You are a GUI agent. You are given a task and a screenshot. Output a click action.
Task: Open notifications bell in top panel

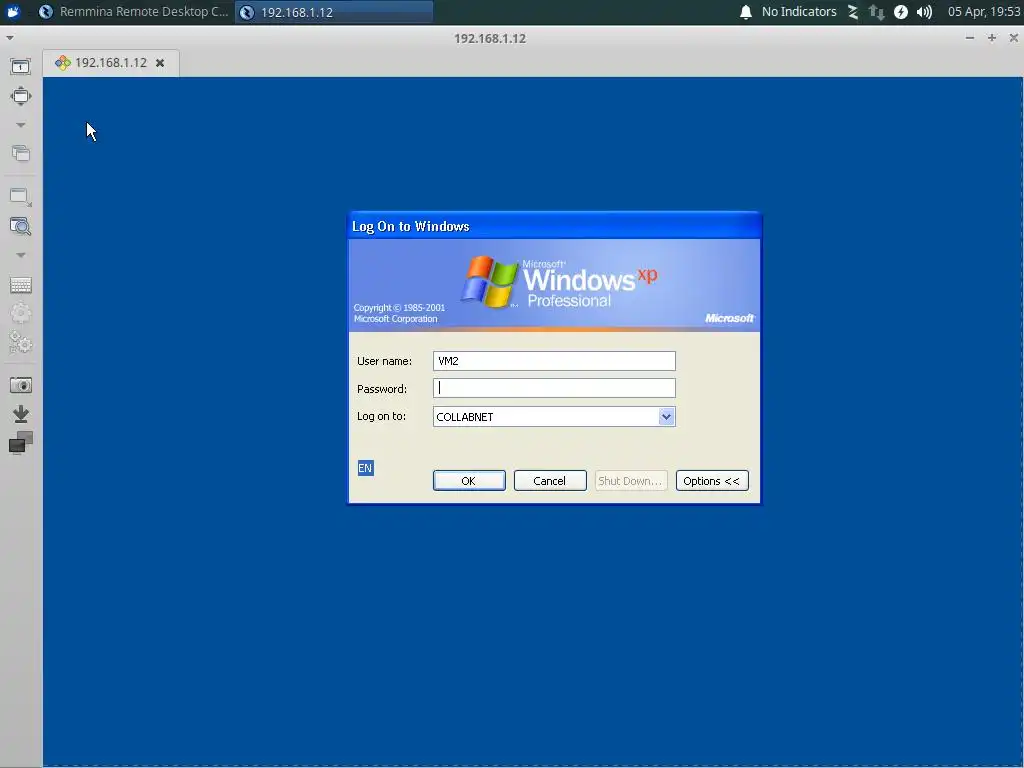pos(746,12)
